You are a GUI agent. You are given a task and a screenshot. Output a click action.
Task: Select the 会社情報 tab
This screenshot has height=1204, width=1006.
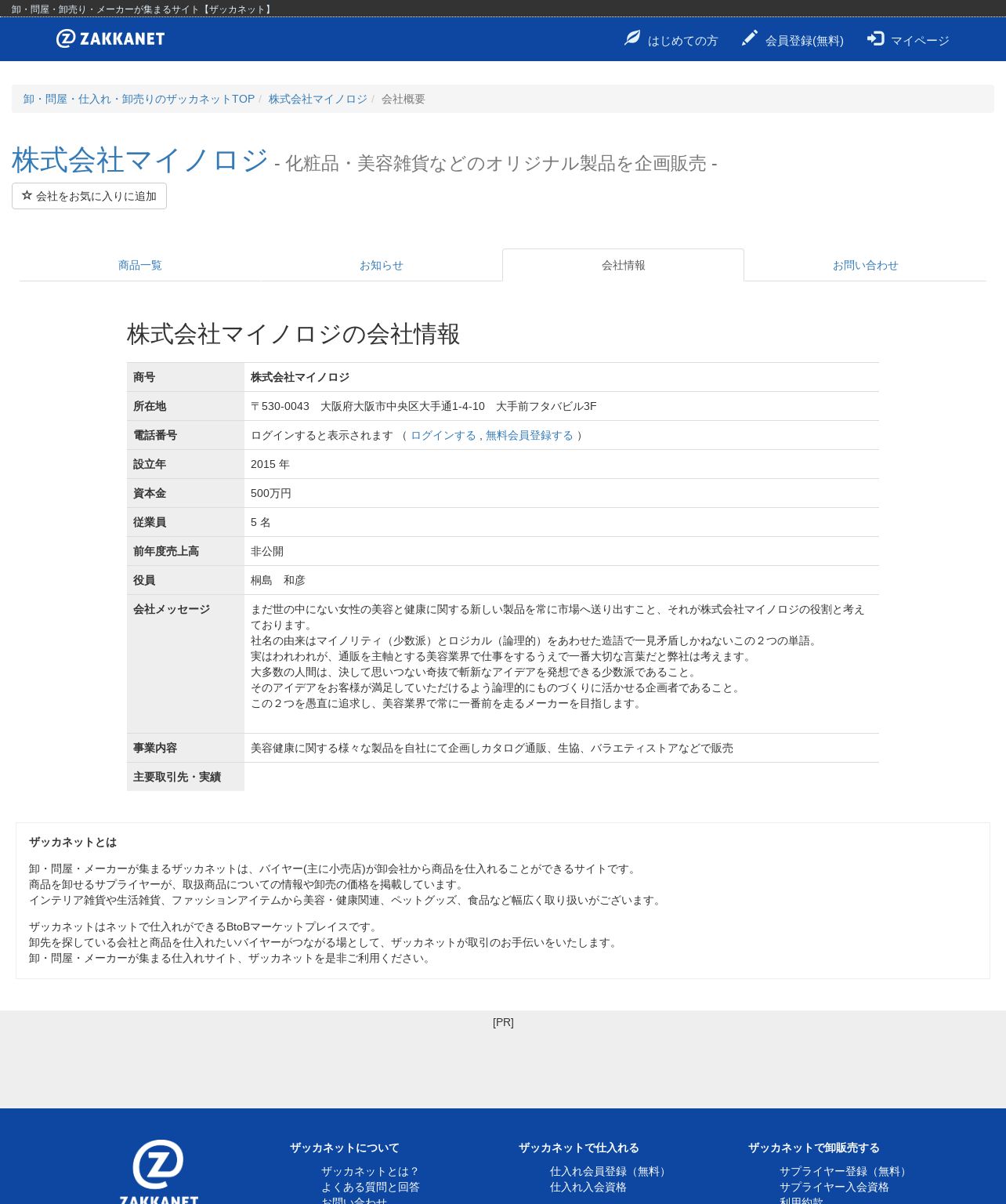[624, 265]
